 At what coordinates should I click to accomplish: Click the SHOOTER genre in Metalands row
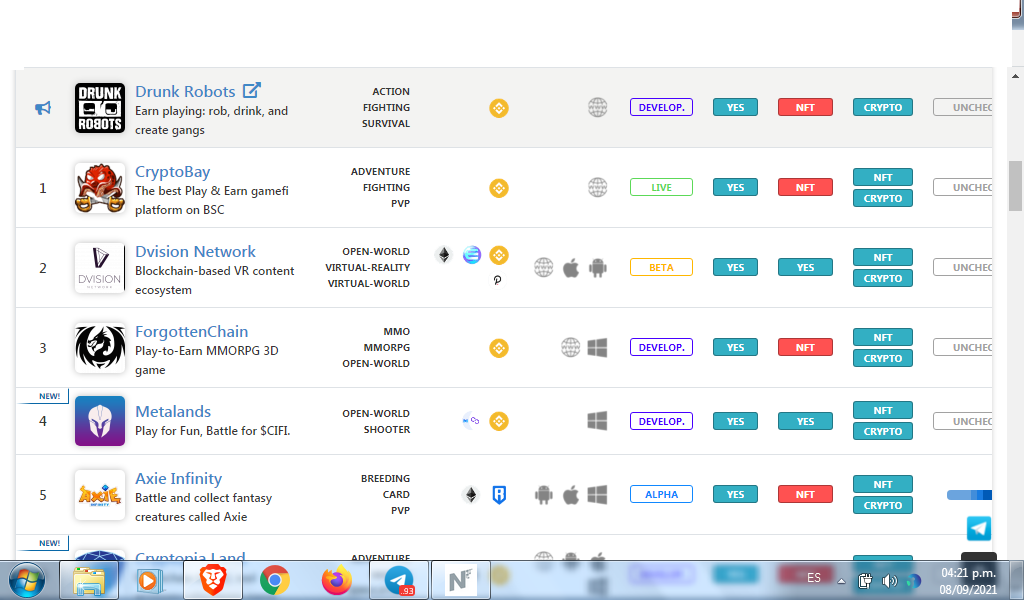[387, 430]
